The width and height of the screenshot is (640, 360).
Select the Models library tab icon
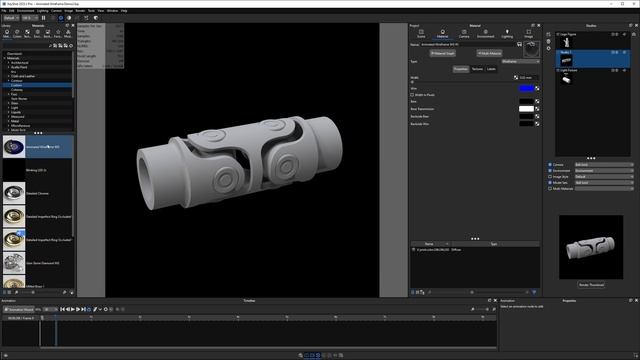point(68,33)
